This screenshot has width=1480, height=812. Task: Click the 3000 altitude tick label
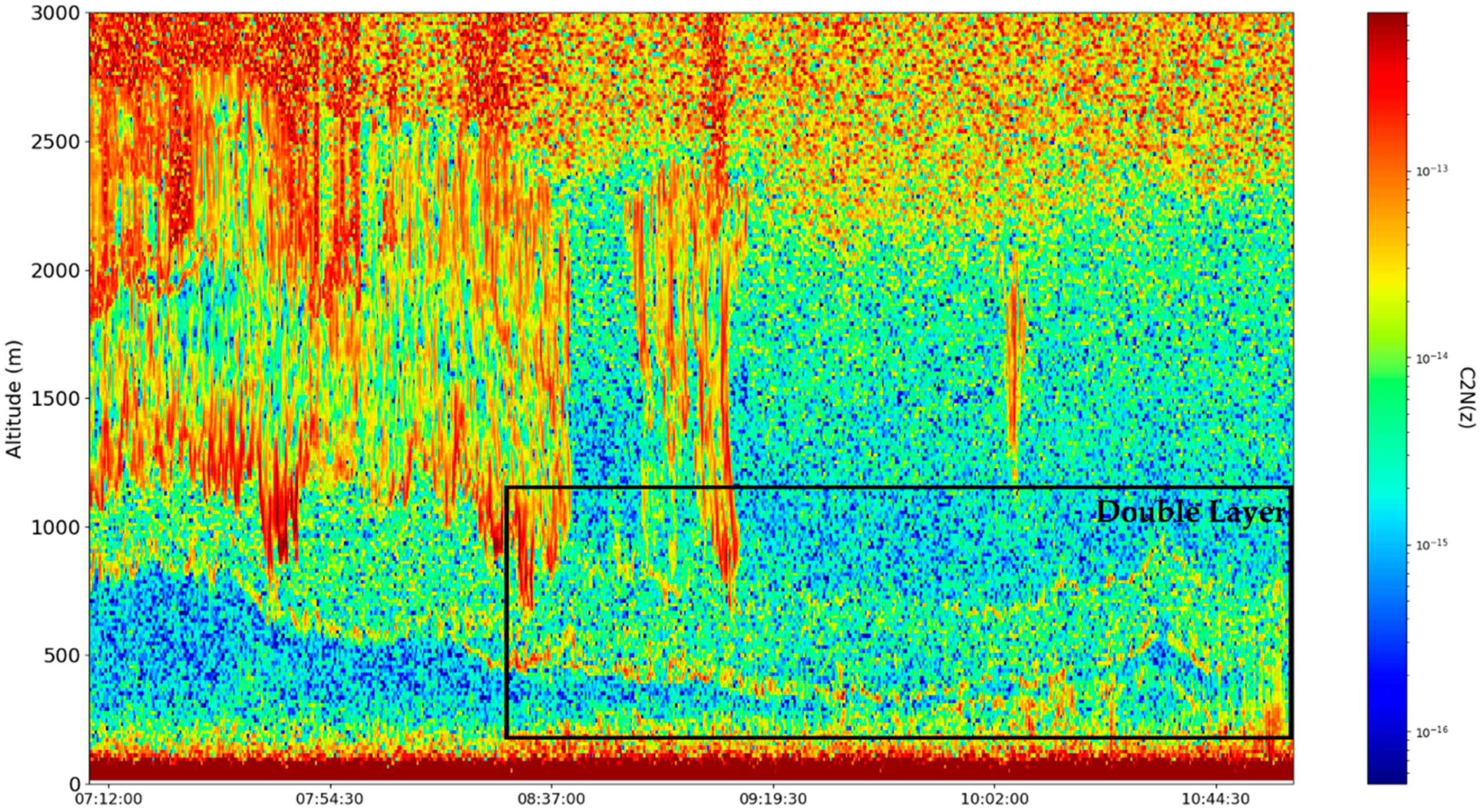point(55,13)
